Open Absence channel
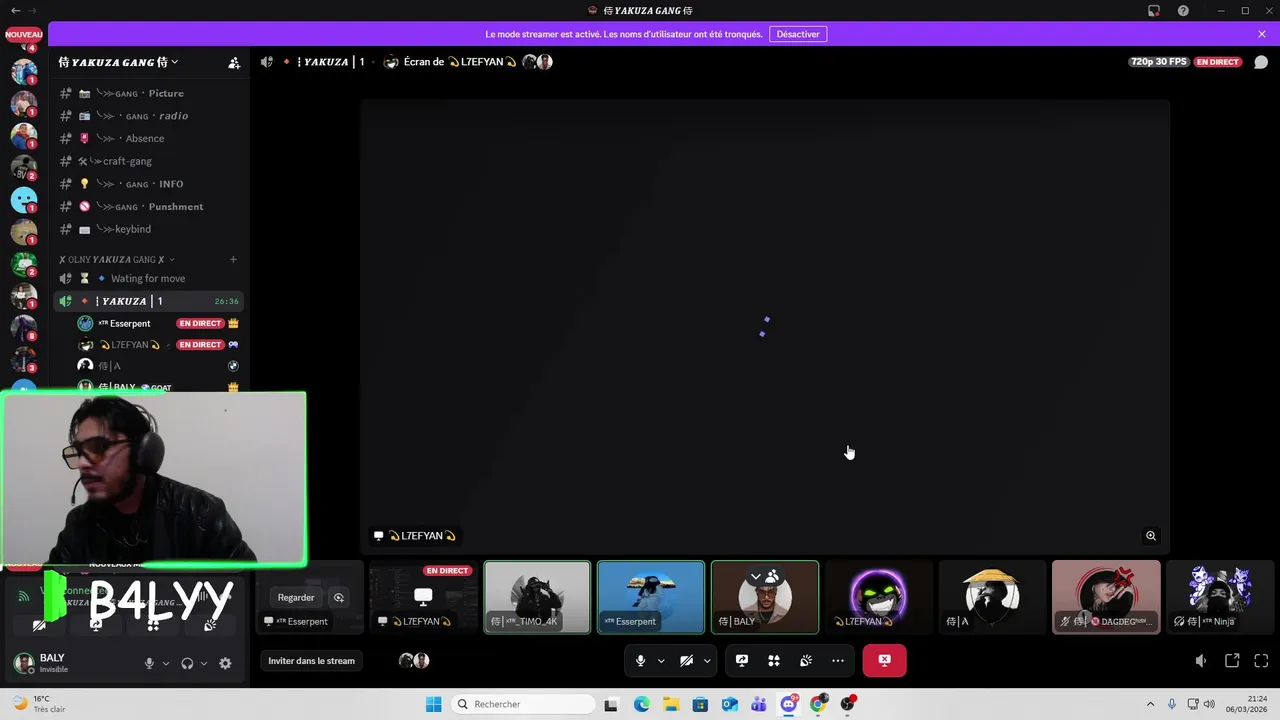 148,139
